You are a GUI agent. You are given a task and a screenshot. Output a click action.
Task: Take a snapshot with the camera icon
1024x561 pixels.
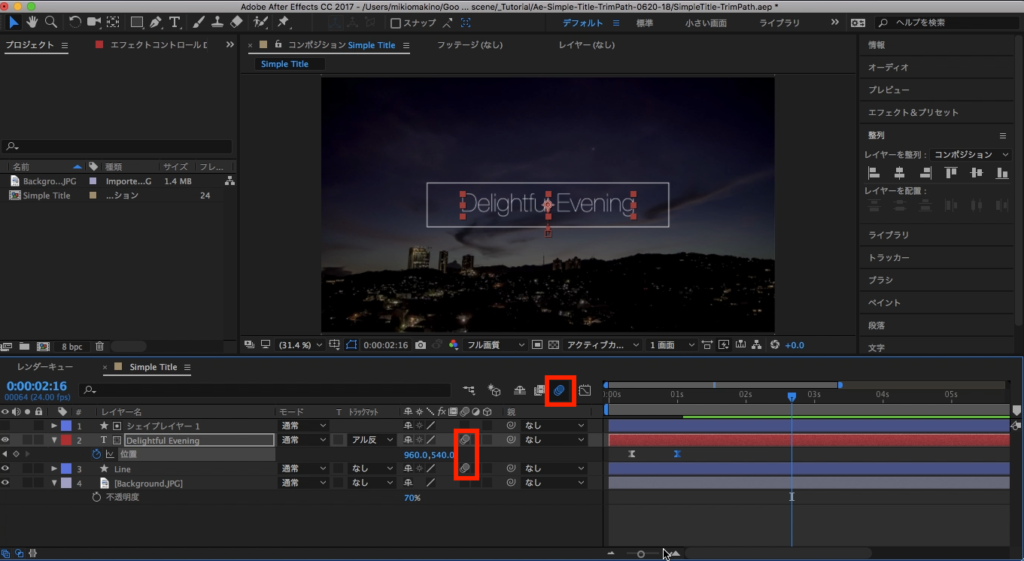point(421,345)
